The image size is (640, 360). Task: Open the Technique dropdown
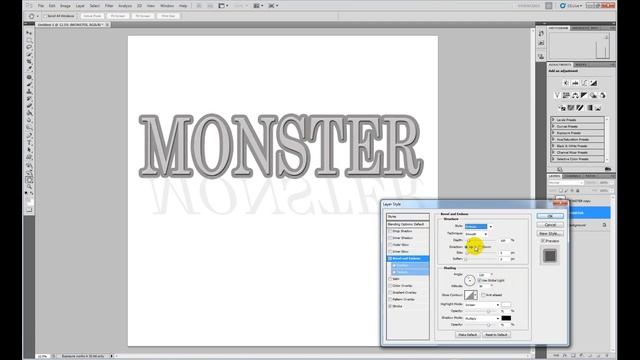tap(476, 234)
